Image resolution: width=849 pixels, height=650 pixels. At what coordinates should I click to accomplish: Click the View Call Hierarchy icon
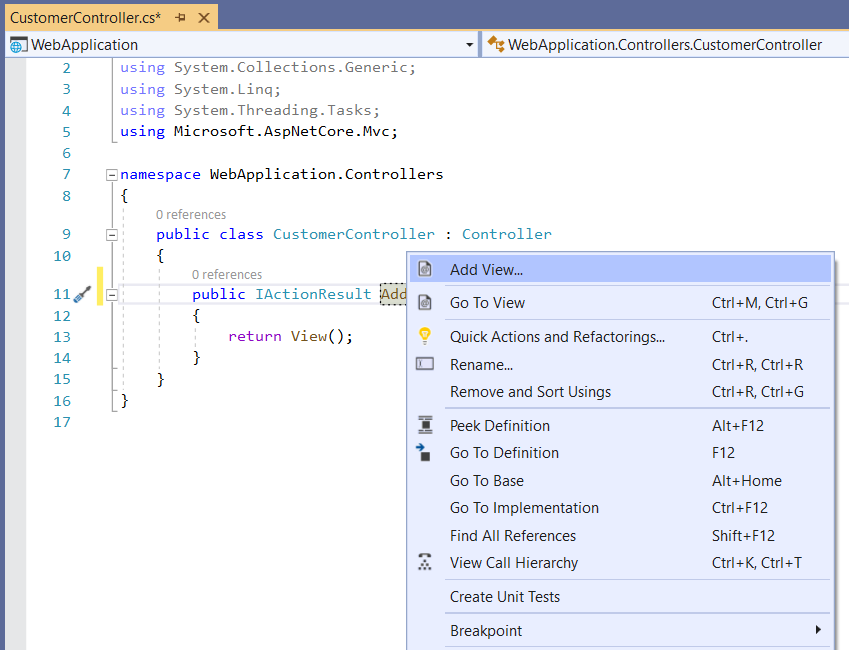425,562
